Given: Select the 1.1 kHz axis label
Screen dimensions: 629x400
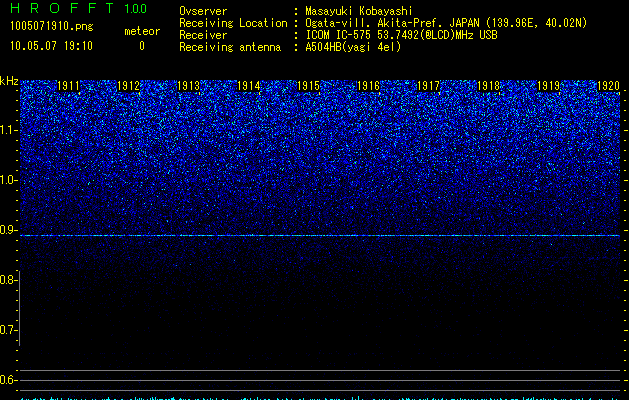Looking at the screenshot, I should pyautogui.click(x=9, y=130).
